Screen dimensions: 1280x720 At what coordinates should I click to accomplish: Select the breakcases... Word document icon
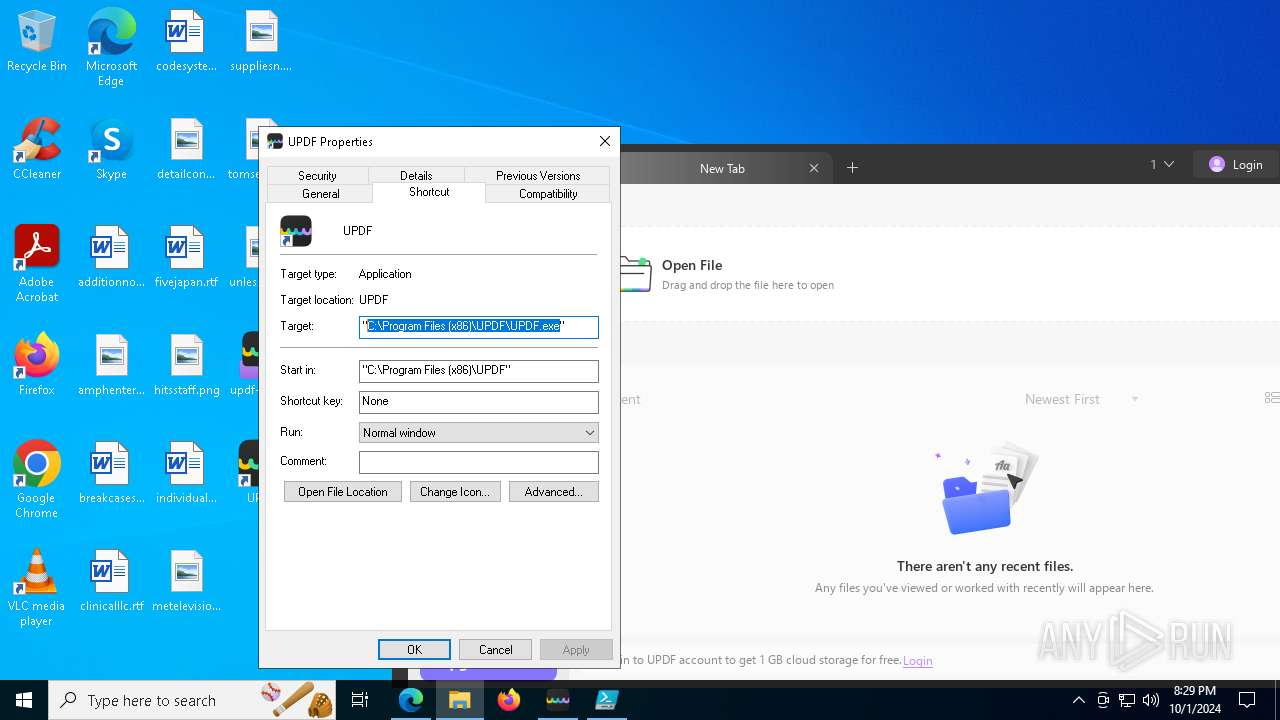tap(111, 474)
